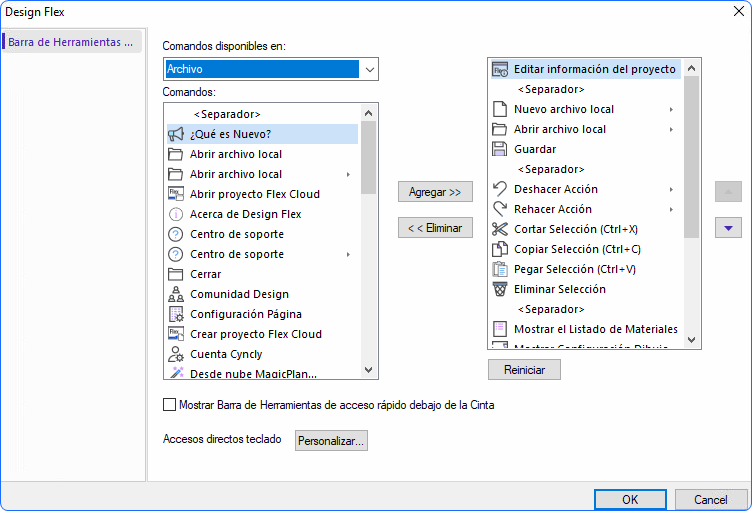Open Personalizar keyboard shortcuts button
Viewport: 752px width, 511px height.
[x=331, y=440]
